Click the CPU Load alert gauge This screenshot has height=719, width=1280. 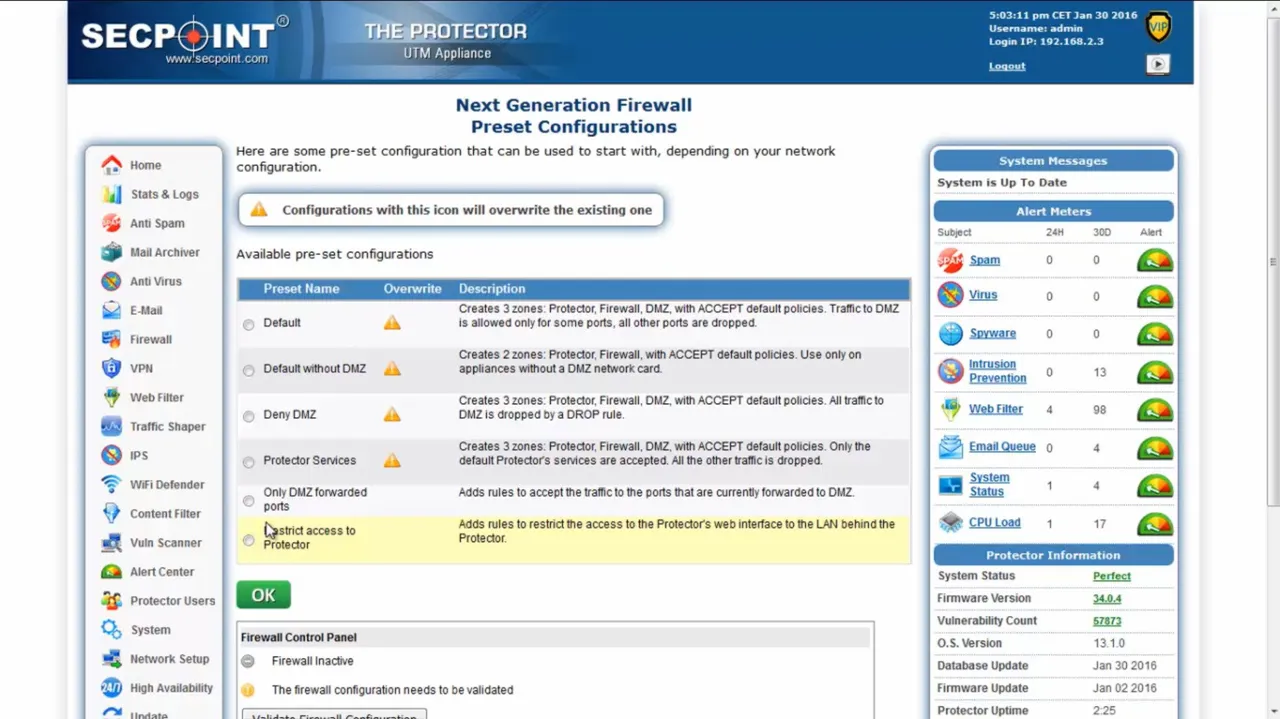tap(1155, 524)
